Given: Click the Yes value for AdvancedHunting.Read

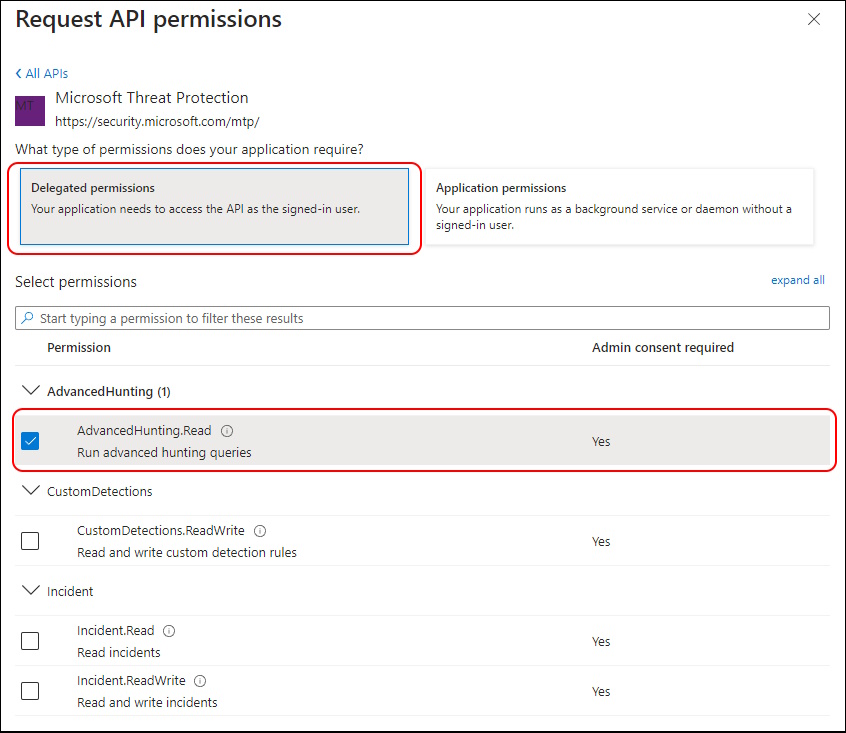Looking at the screenshot, I should (601, 442).
